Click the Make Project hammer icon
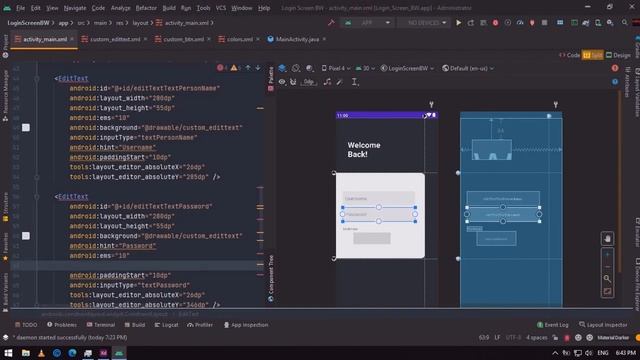The height and width of the screenshot is (360, 640). (331, 22)
